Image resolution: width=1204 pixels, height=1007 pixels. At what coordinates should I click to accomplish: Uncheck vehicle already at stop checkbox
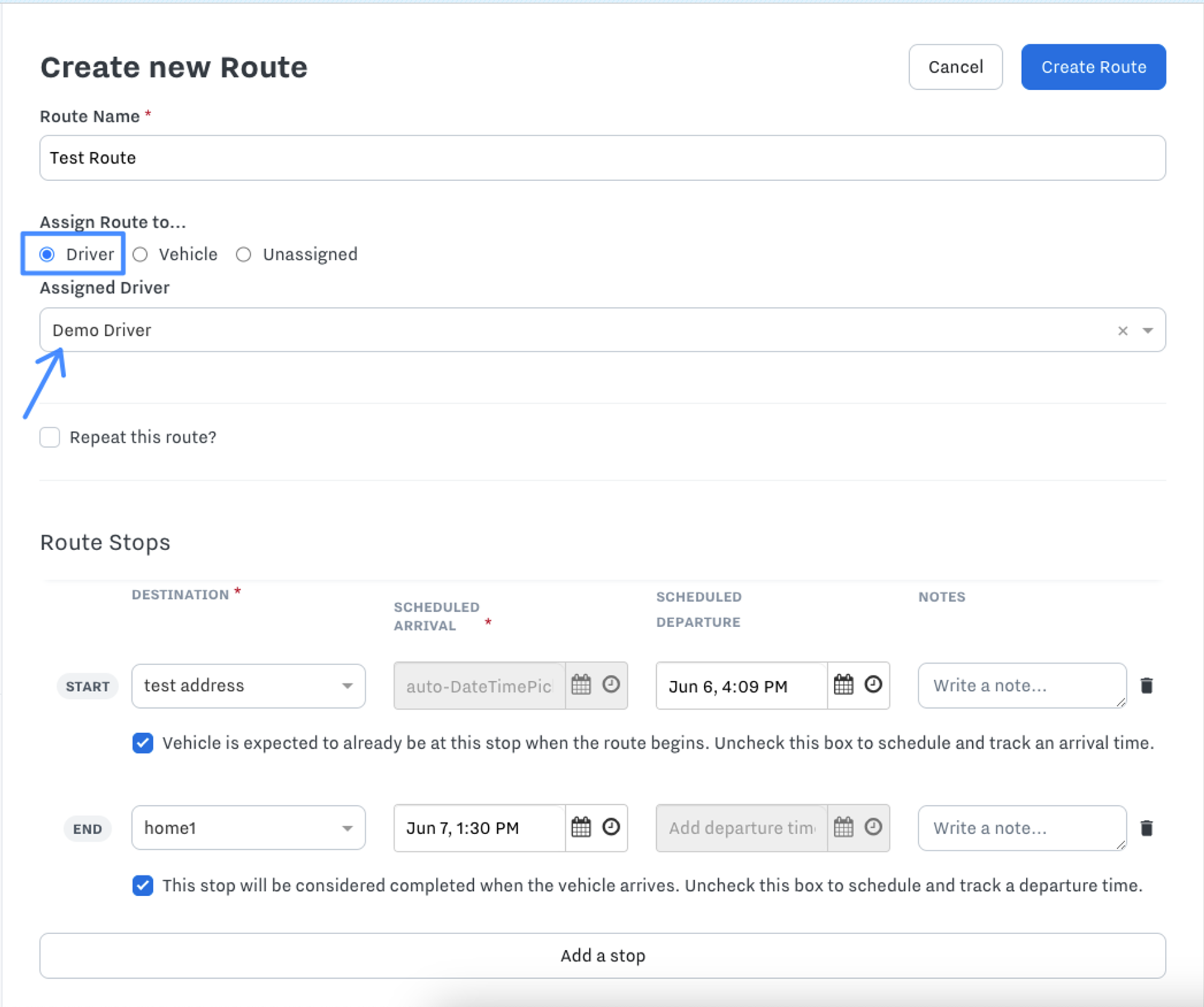point(143,743)
